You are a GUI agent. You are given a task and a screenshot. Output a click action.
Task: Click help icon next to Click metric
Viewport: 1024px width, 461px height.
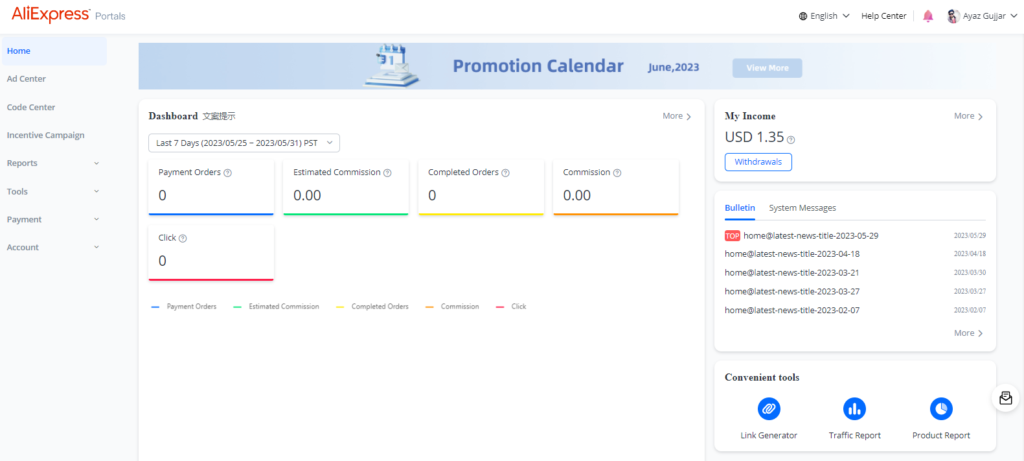pyautogui.click(x=183, y=238)
